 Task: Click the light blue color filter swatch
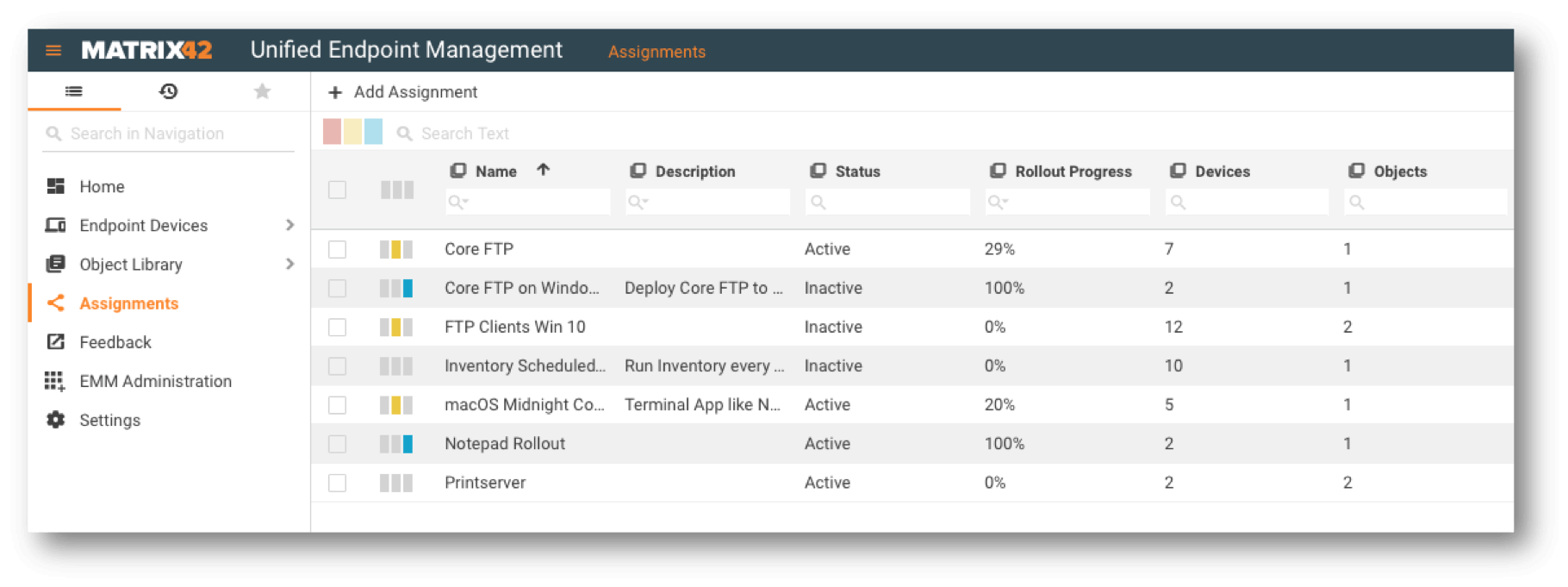373,132
